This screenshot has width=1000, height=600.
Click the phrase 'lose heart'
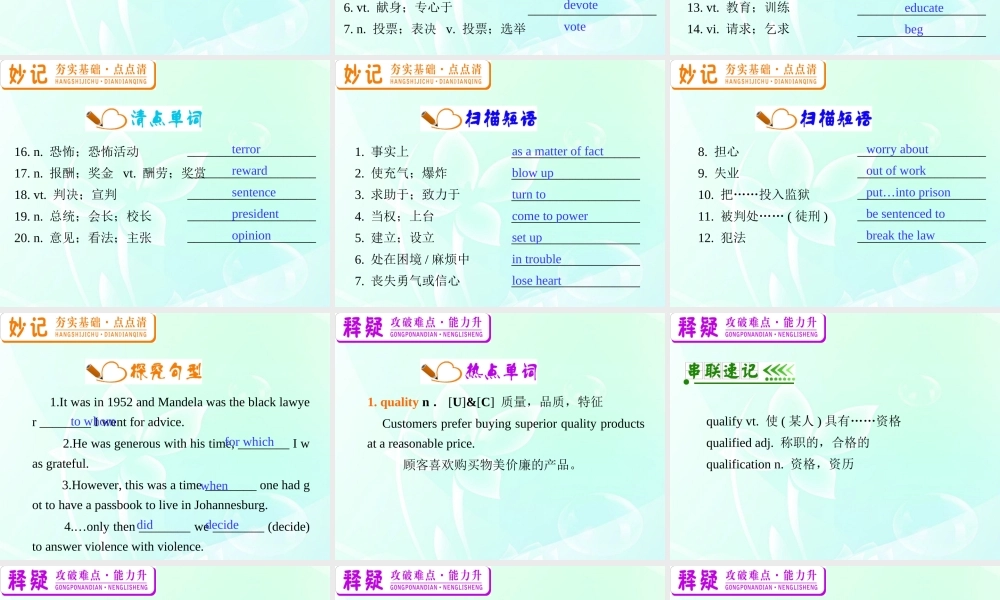[x=536, y=281]
